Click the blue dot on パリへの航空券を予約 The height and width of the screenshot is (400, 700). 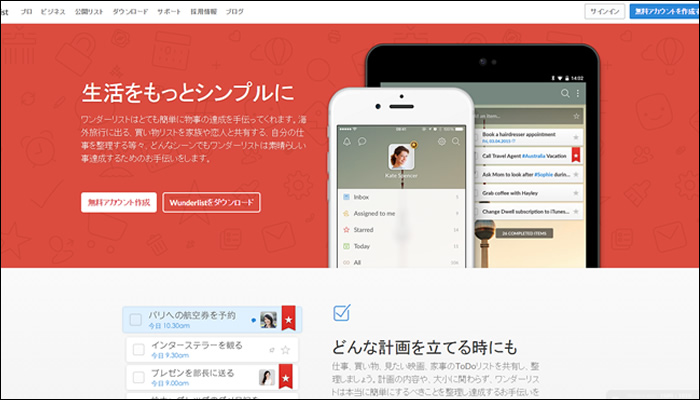coord(254,320)
